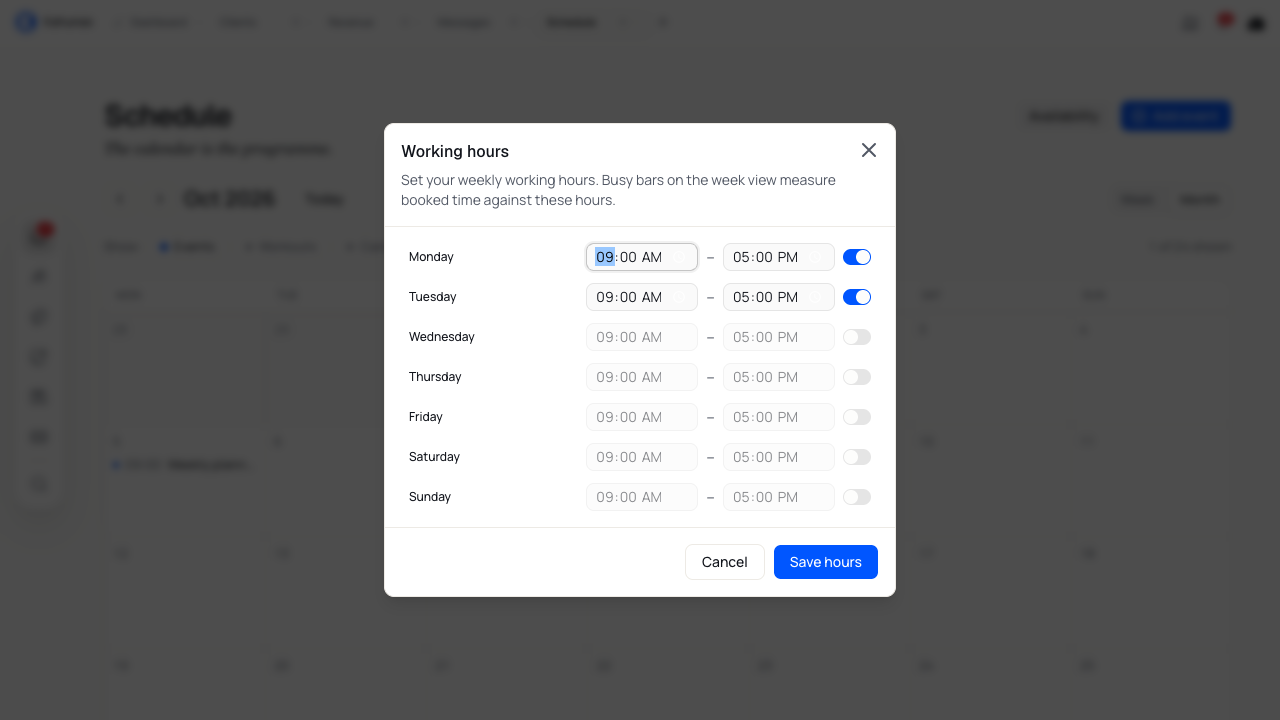Select Friday start time field
Viewport: 1280px width, 720px height.
tap(642, 417)
